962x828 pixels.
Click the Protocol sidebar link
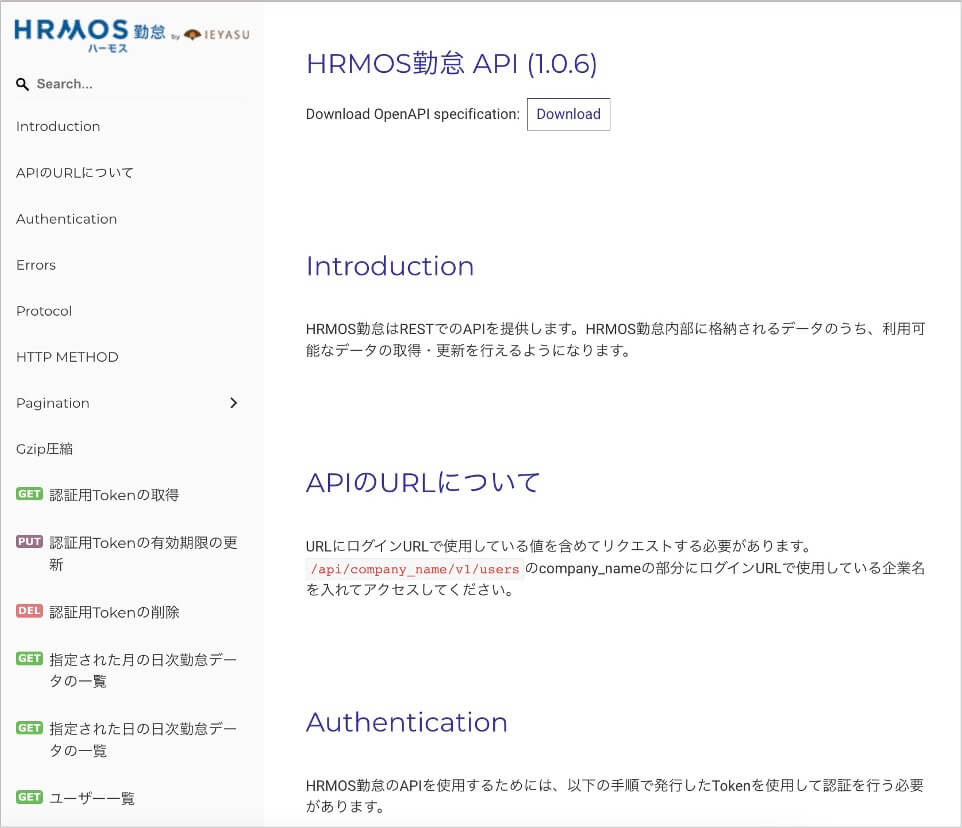tap(43, 311)
